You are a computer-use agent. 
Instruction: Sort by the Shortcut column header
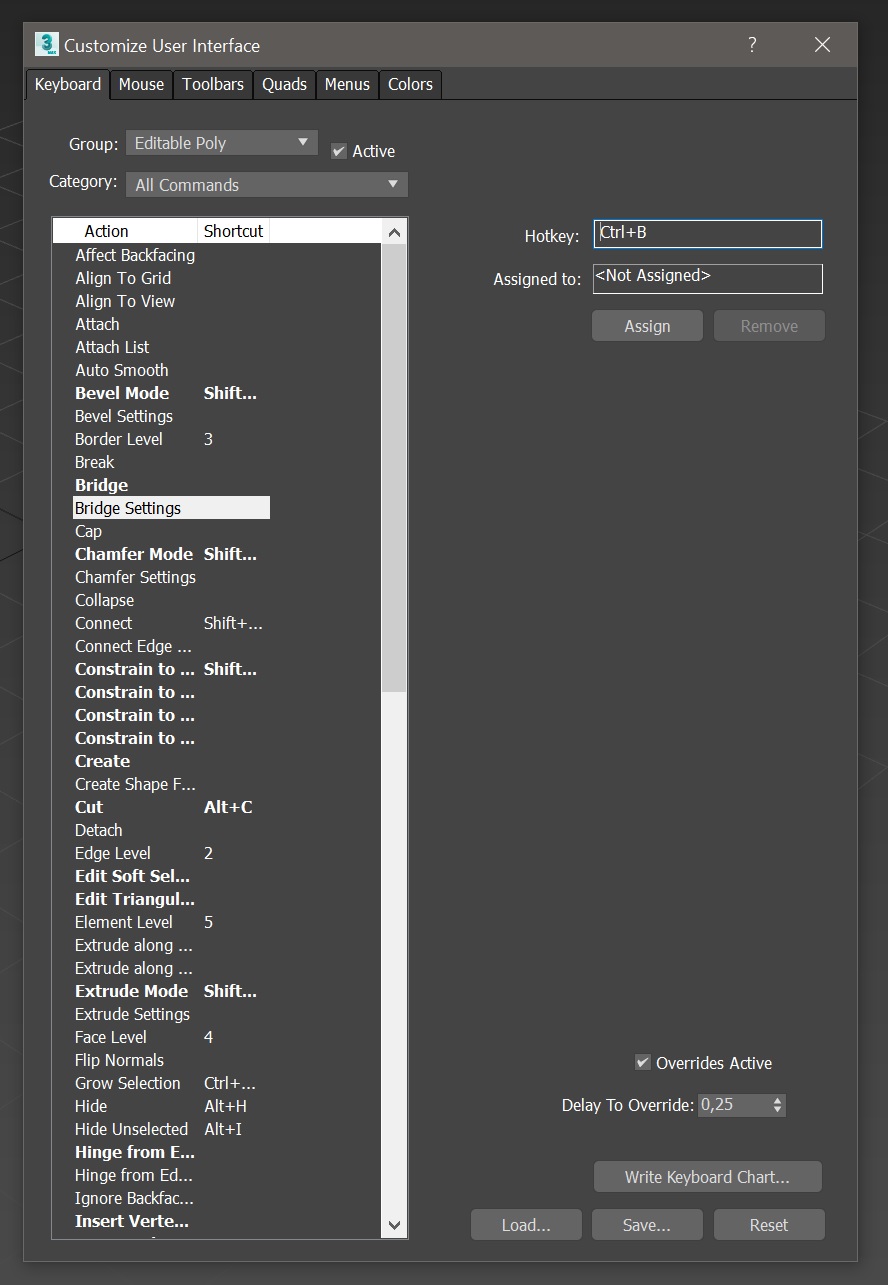[x=233, y=231]
